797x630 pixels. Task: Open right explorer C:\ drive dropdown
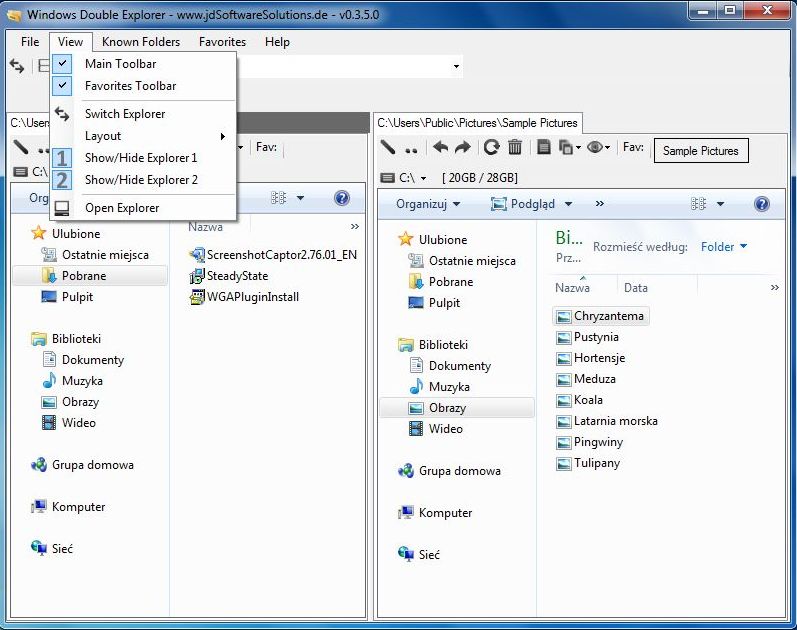pos(423,178)
